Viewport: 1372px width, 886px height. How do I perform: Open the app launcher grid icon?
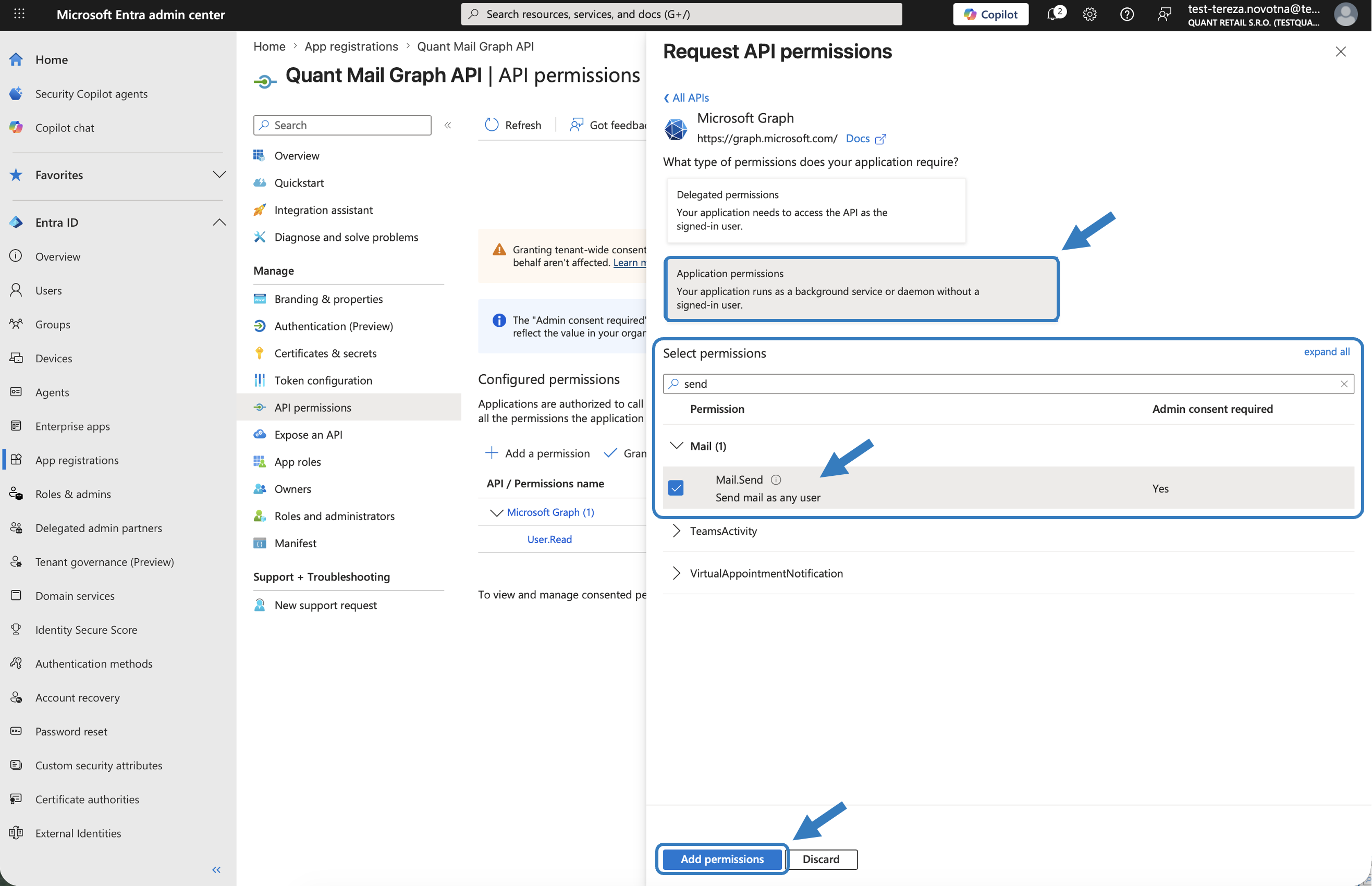(19, 14)
